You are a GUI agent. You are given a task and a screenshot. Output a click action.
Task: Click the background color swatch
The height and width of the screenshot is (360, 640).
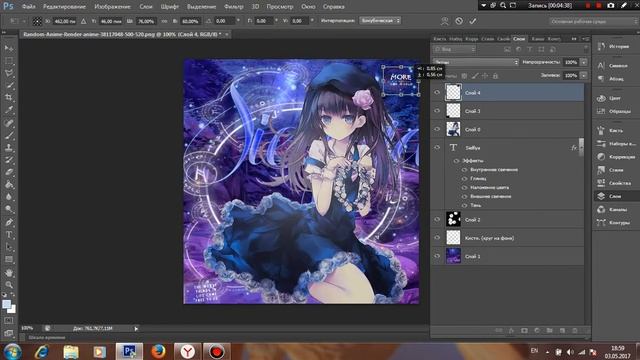[x=13, y=310]
